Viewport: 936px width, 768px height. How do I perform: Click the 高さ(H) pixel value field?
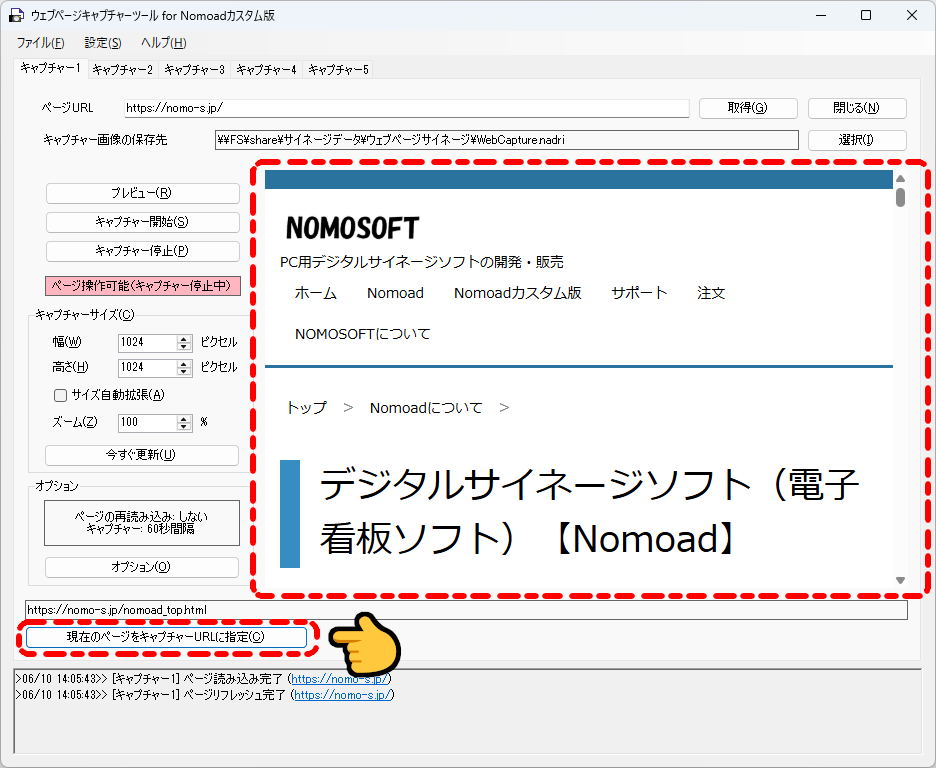pyautogui.click(x=147, y=368)
